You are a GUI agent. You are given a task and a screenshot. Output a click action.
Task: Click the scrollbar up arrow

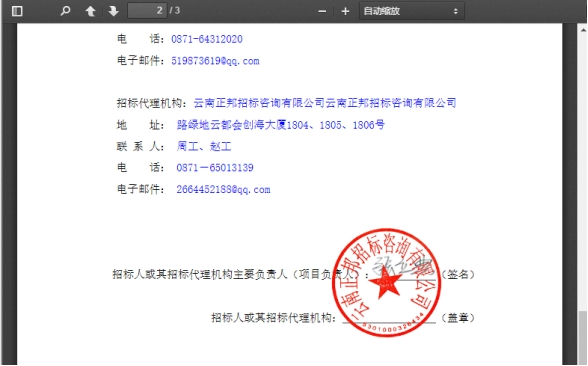click(x=583, y=29)
